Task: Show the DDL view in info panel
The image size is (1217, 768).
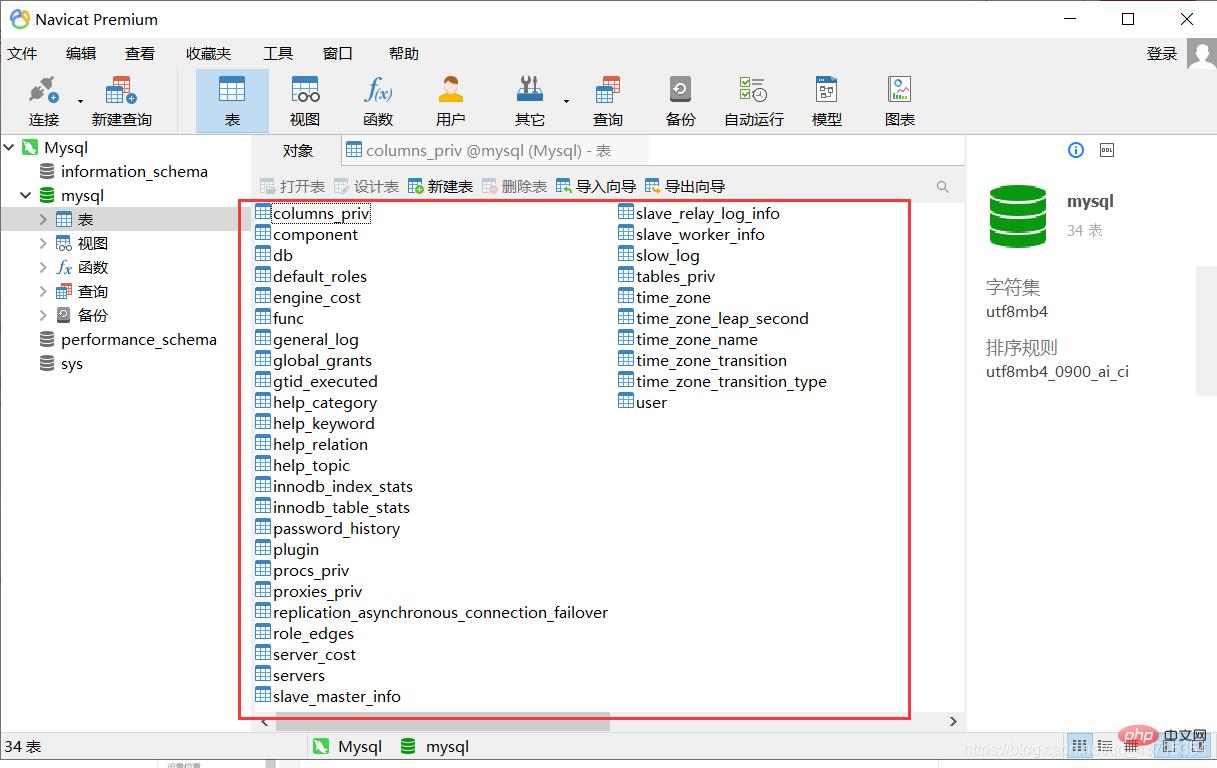Action: [x=1107, y=150]
